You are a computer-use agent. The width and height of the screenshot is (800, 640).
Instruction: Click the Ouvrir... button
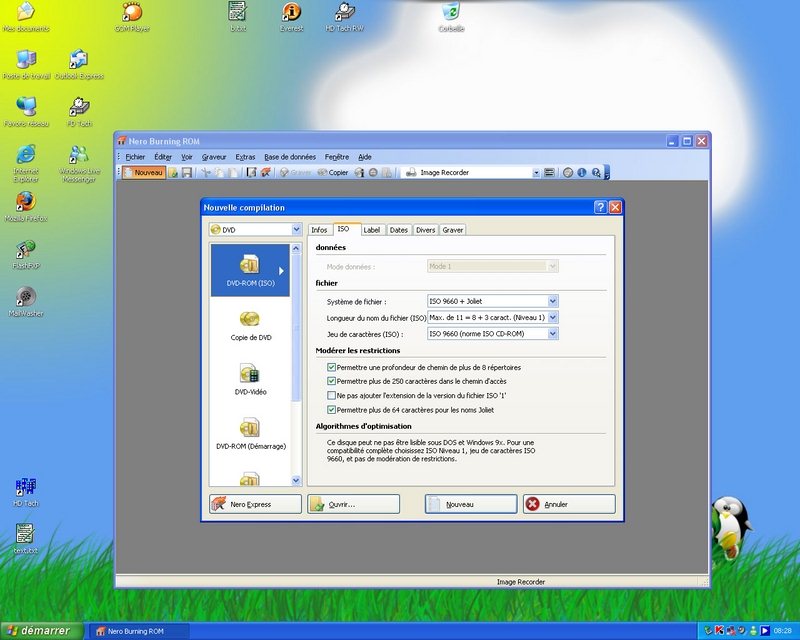click(x=354, y=504)
